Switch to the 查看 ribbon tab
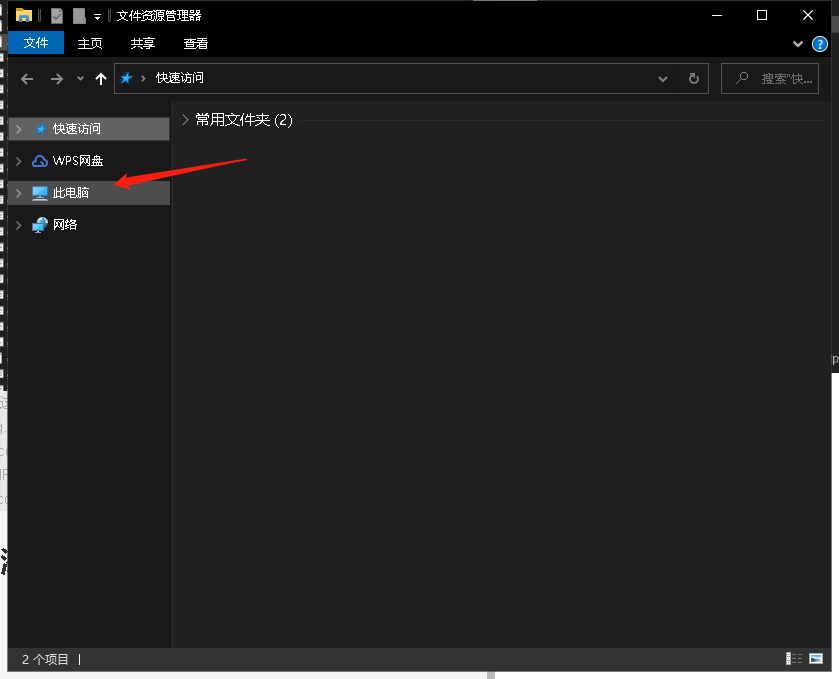 coord(195,43)
